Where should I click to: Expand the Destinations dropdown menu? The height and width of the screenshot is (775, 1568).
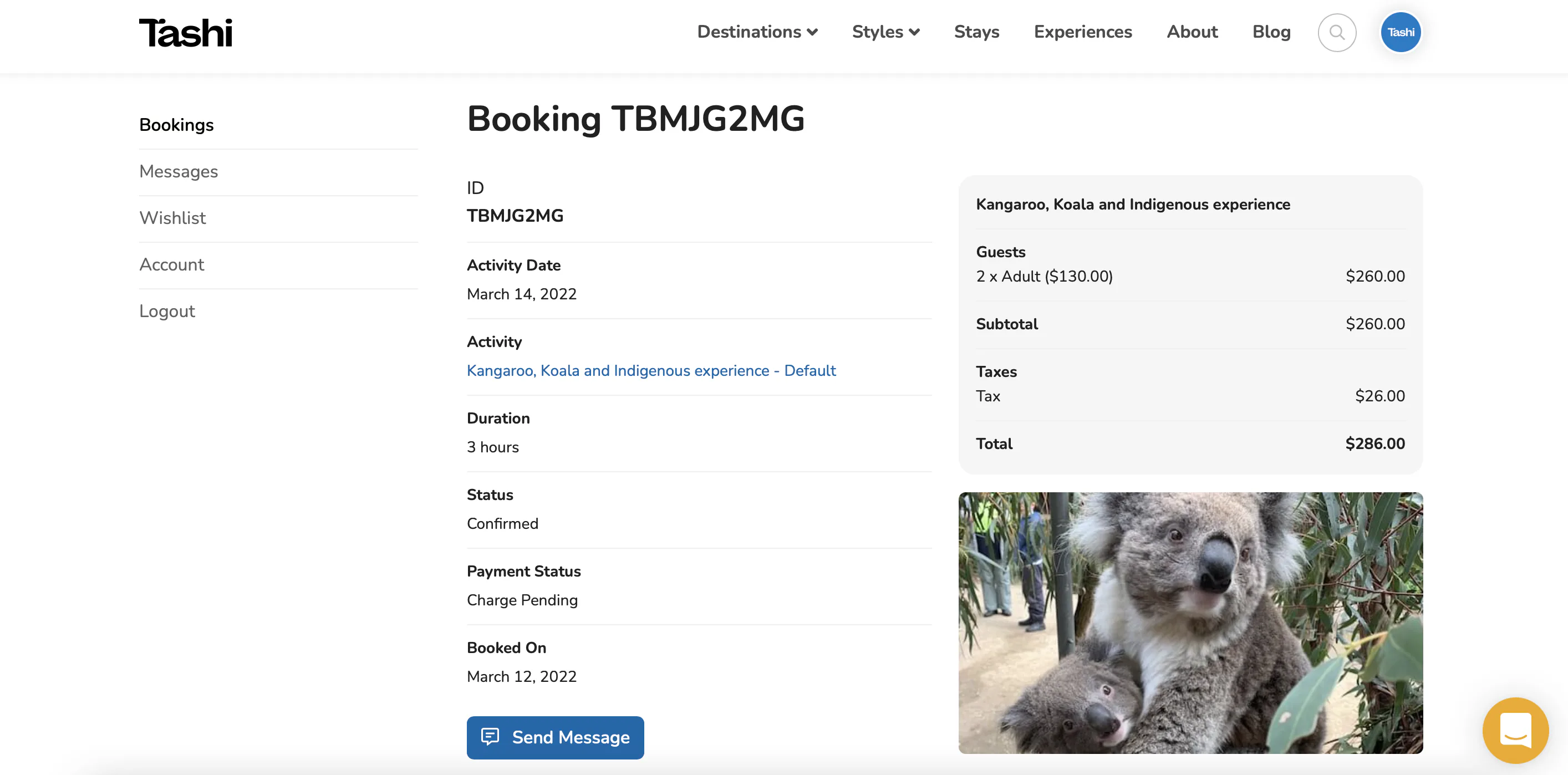pos(757,32)
